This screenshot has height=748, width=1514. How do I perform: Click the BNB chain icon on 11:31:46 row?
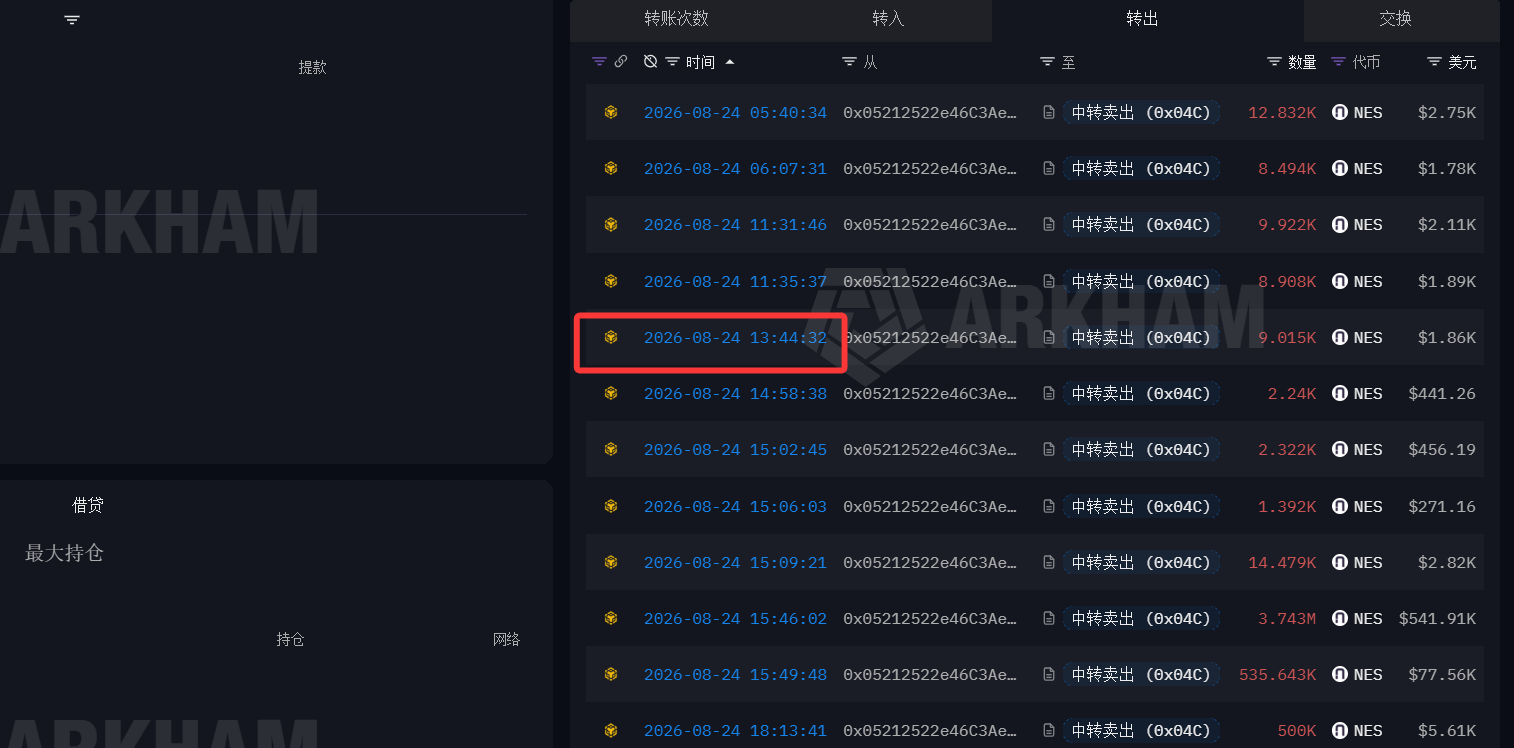click(611, 225)
